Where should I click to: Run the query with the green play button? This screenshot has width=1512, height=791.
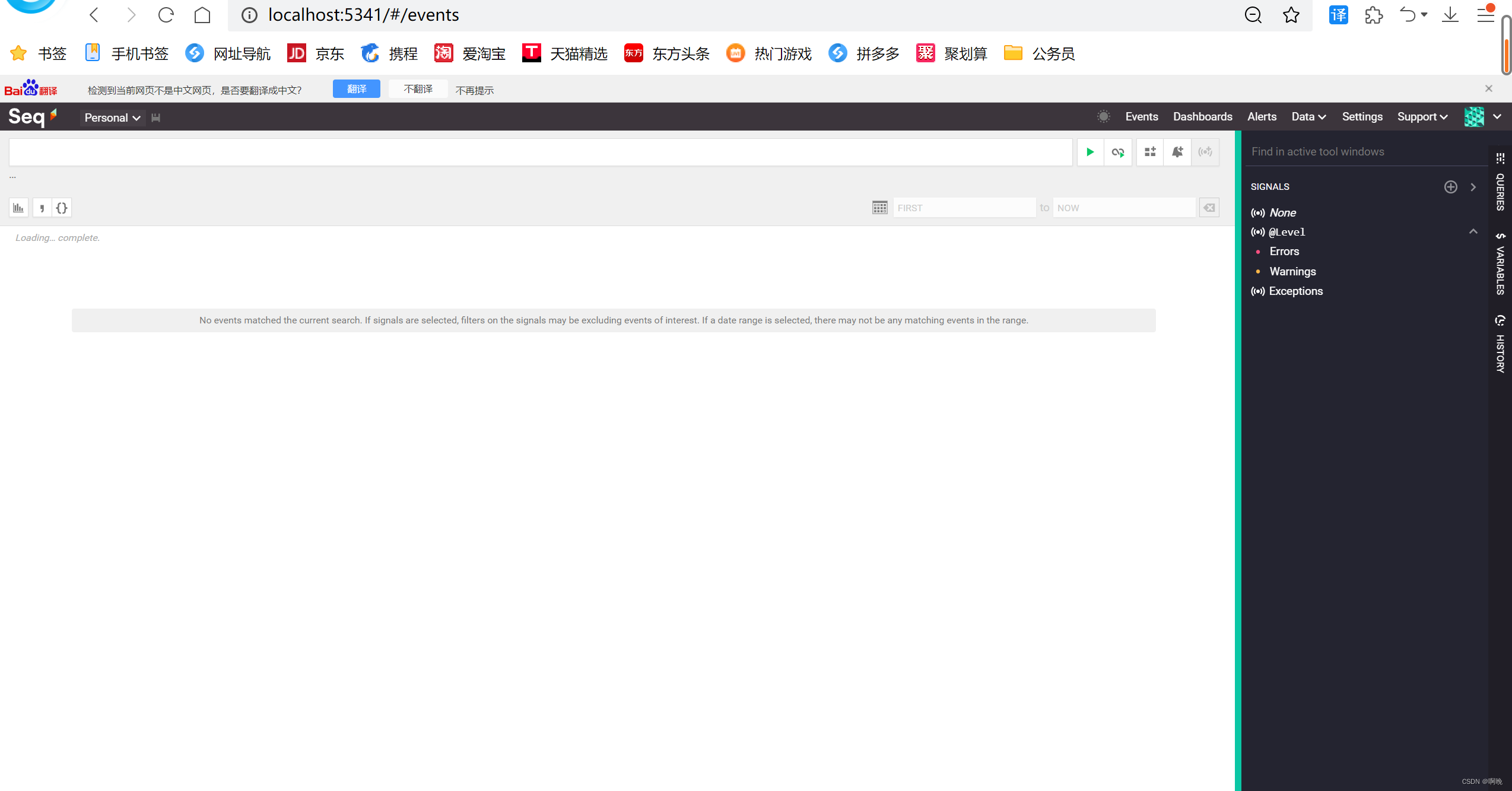tap(1090, 152)
